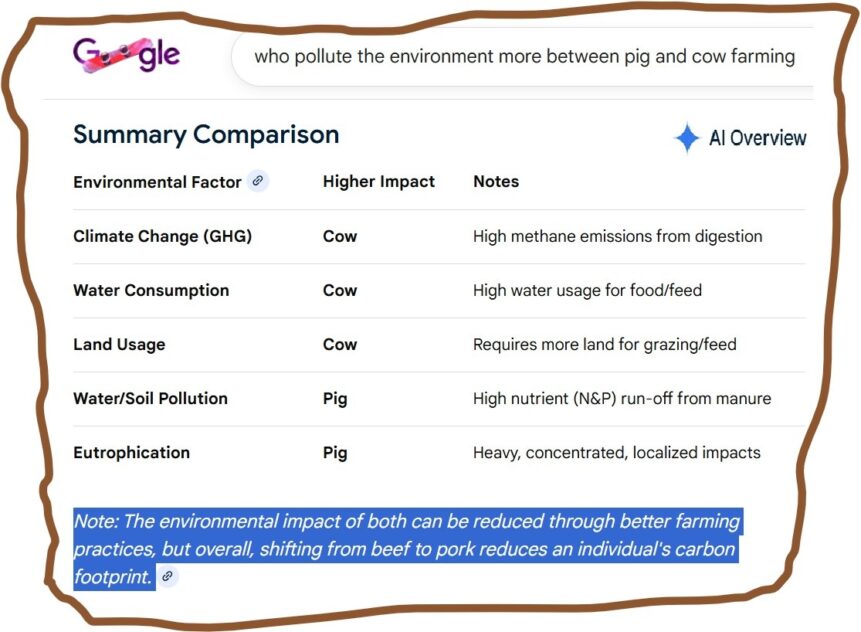Click the AI Overview label
Viewport: 861px width, 632px height.
tap(757, 138)
